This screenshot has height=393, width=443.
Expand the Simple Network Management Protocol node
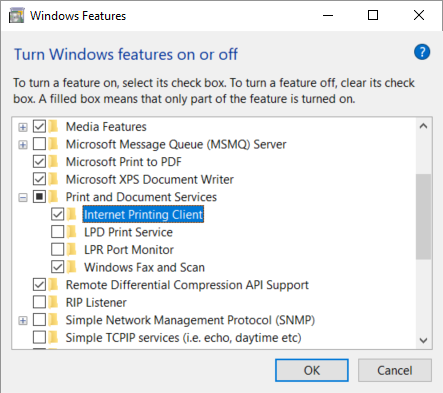click(23, 321)
